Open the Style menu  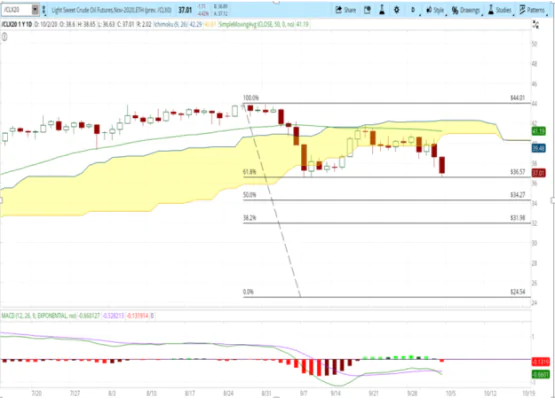pyautogui.click(x=435, y=10)
